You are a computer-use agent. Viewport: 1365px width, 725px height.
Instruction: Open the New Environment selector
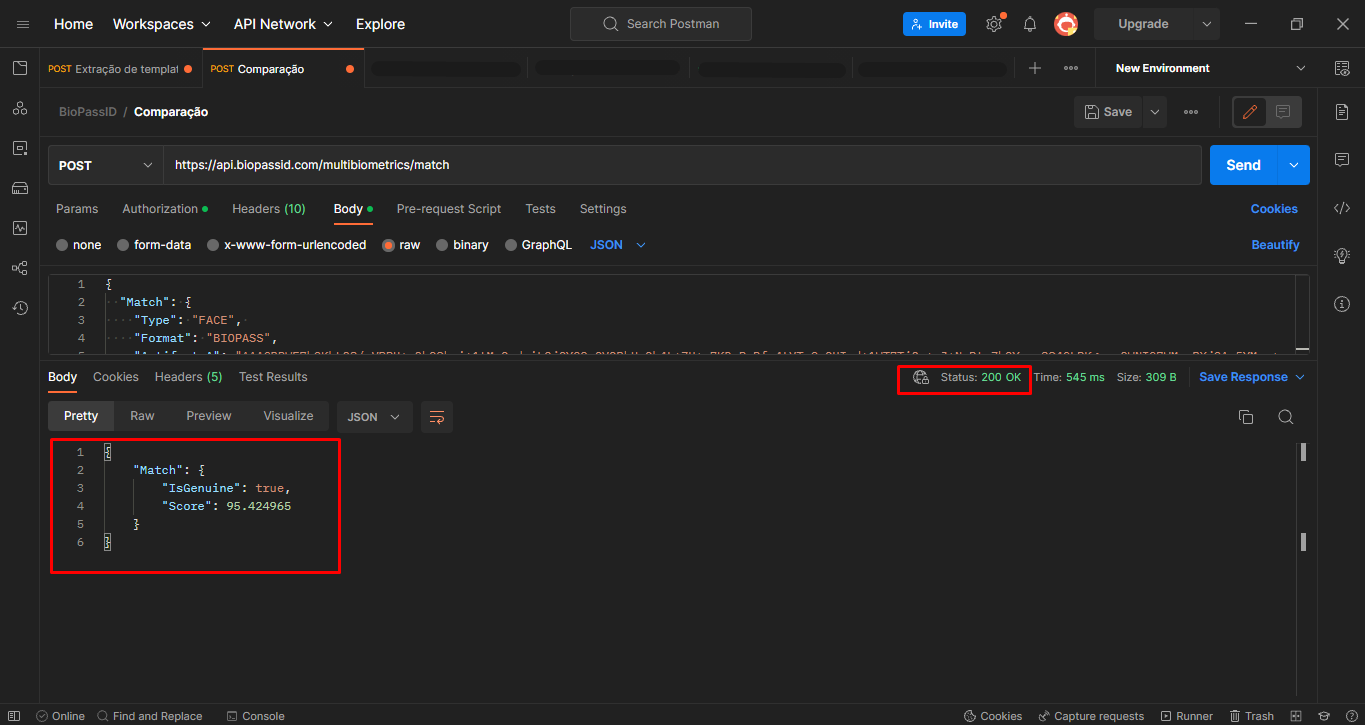click(x=1210, y=68)
